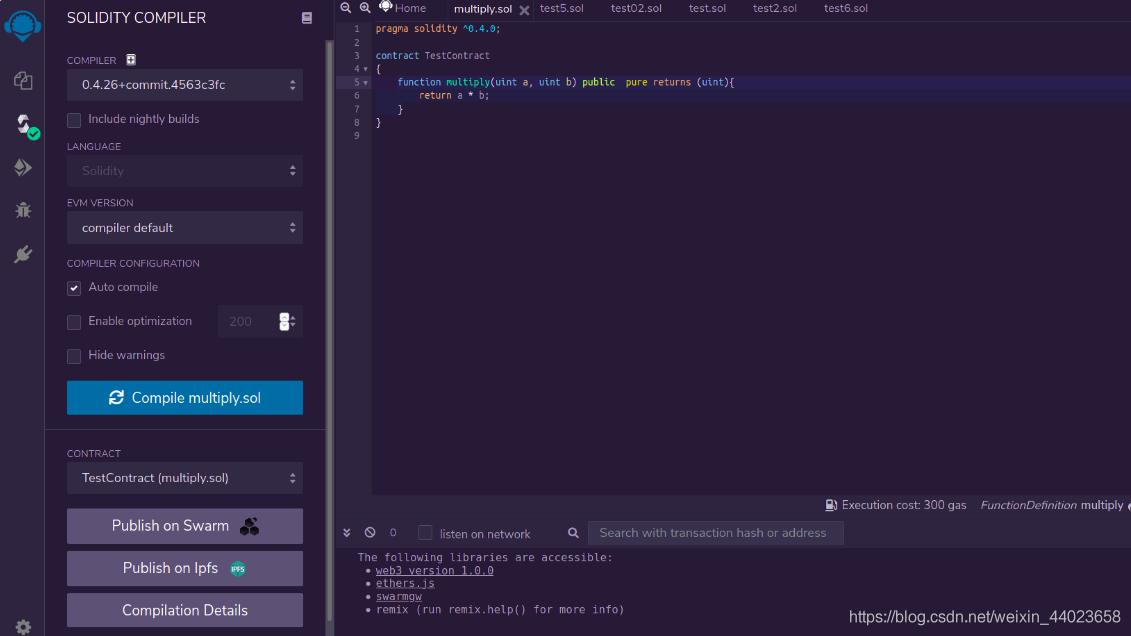Open Settings gear icon at bottom
The height and width of the screenshot is (636, 1131).
pyautogui.click(x=22, y=627)
